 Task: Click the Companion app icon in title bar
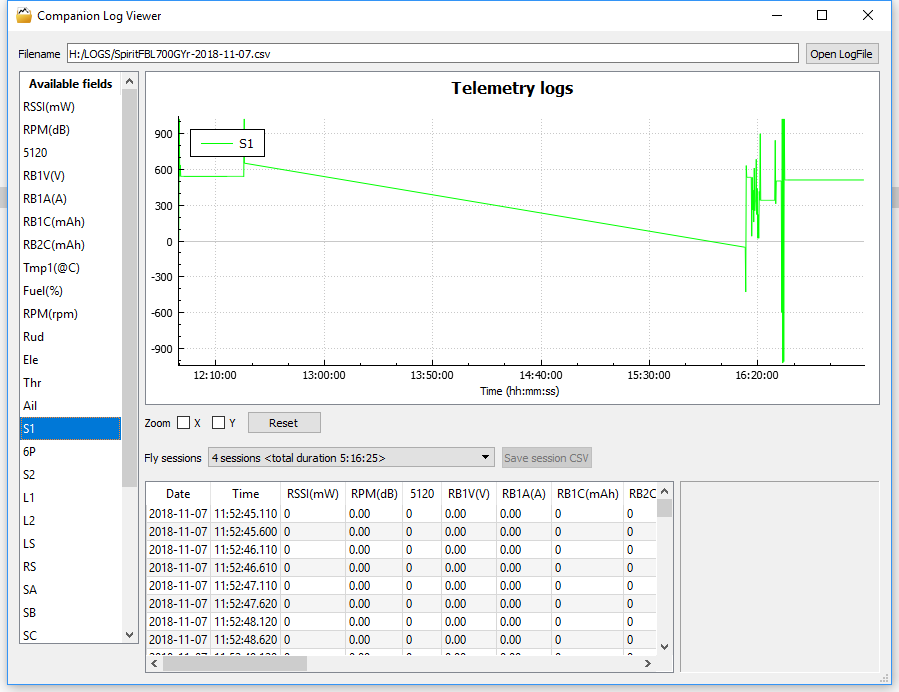(24, 15)
